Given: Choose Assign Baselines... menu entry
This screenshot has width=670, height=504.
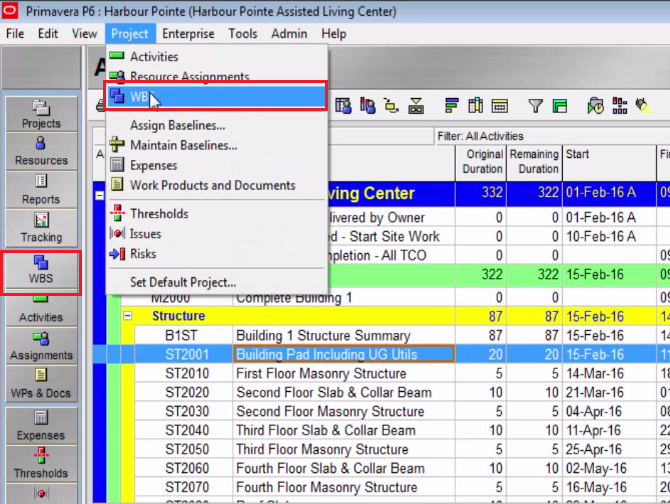Looking at the screenshot, I should click(217, 125).
